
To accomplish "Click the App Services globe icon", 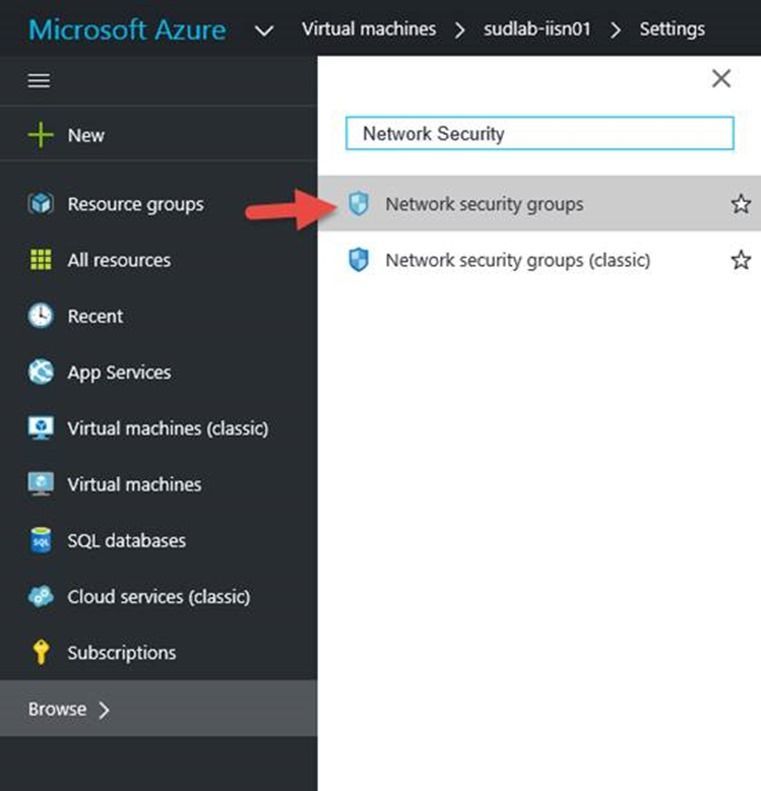I will tap(40, 372).
